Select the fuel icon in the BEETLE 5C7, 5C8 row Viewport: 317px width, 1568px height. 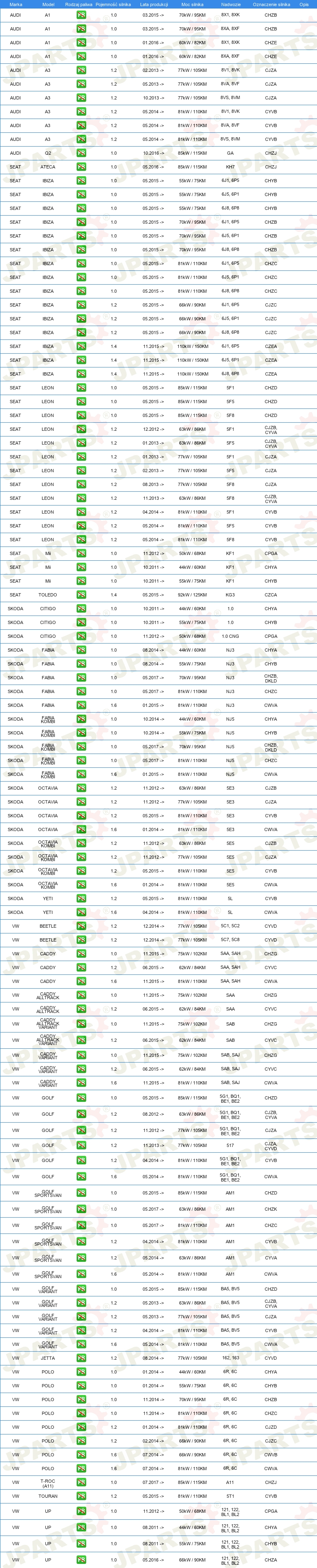tap(81, 940)
